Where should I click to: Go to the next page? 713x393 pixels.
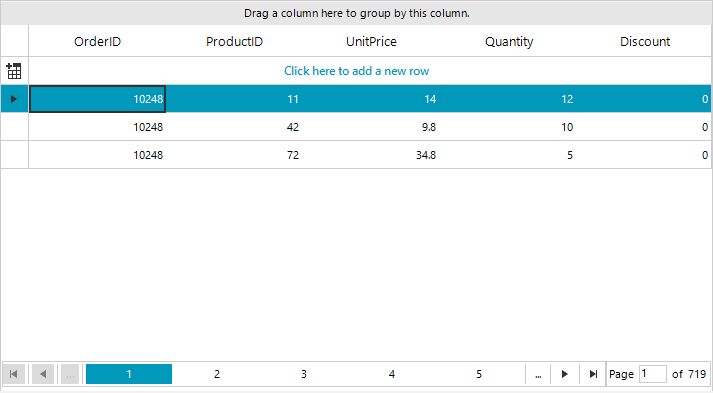(565, 374)
